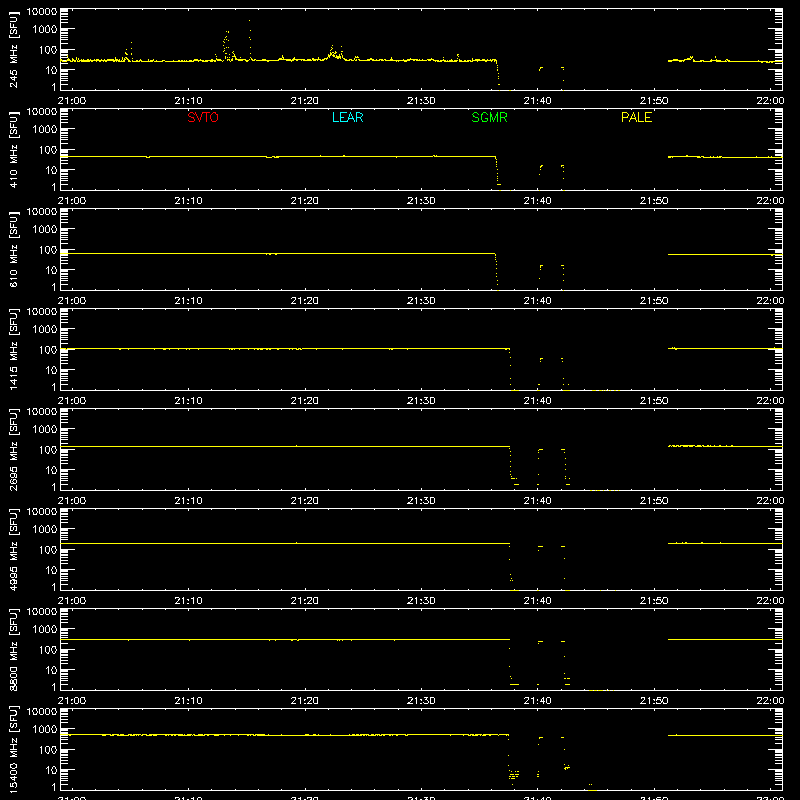Viewport: 800px width, 800px height.
Task: Click the 10000 tick on 4995 MHz axis
Action: (42, 512)
